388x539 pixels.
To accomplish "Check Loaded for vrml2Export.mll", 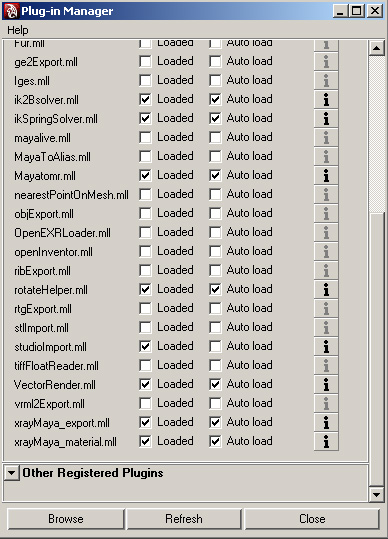I will coord(145,404).
